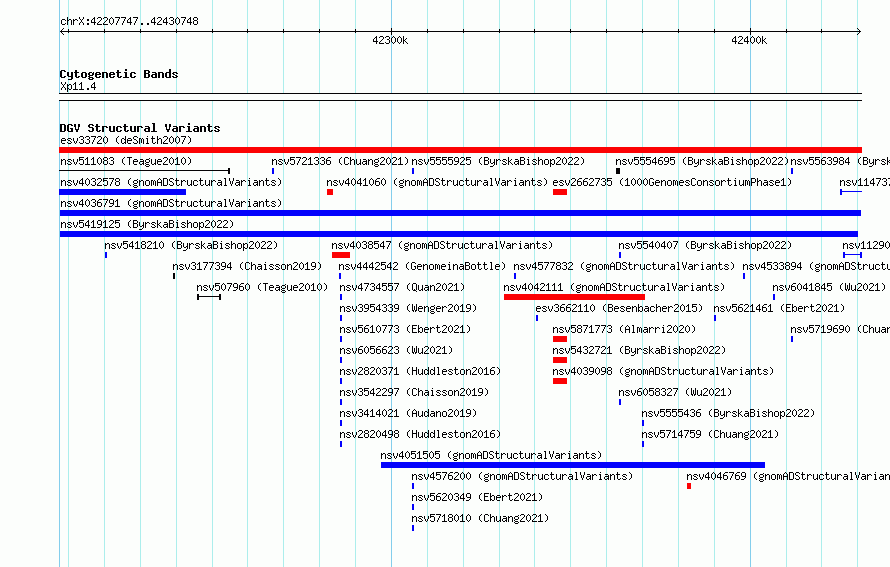Open nsv3542297 (Chaisson2019) variant
This screenshot has height=567, width=890.
pos(414,392)
